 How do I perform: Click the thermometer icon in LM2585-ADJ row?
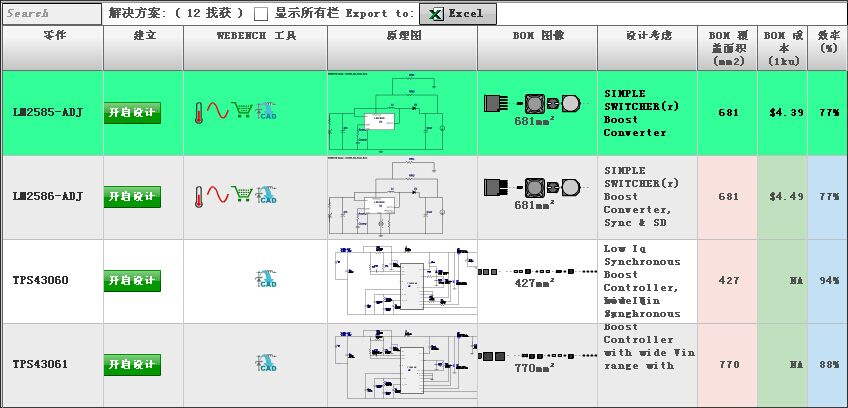pos(199,113)
